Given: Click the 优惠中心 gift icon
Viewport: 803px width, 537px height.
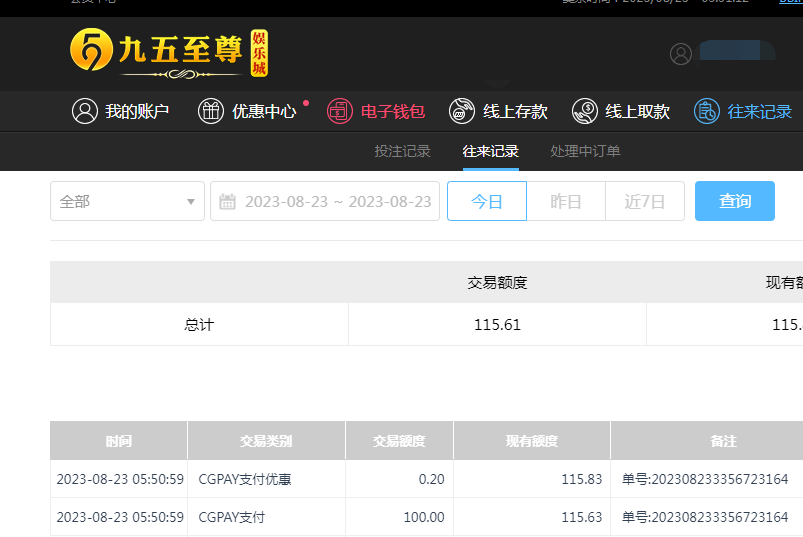Looking at the screenshot, I should point(210,111).
